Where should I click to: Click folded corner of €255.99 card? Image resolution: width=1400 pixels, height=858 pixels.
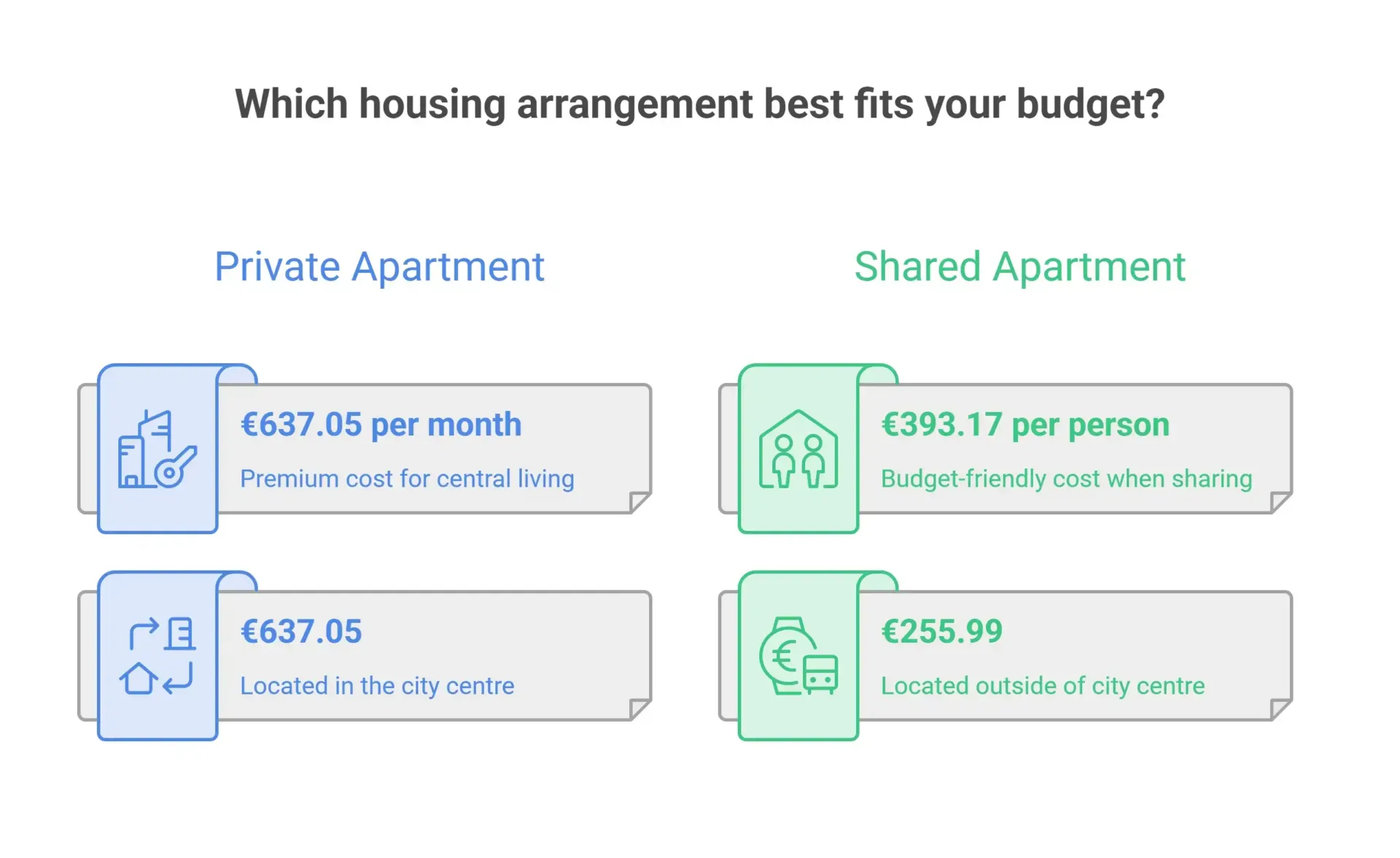pos(1280,709)
